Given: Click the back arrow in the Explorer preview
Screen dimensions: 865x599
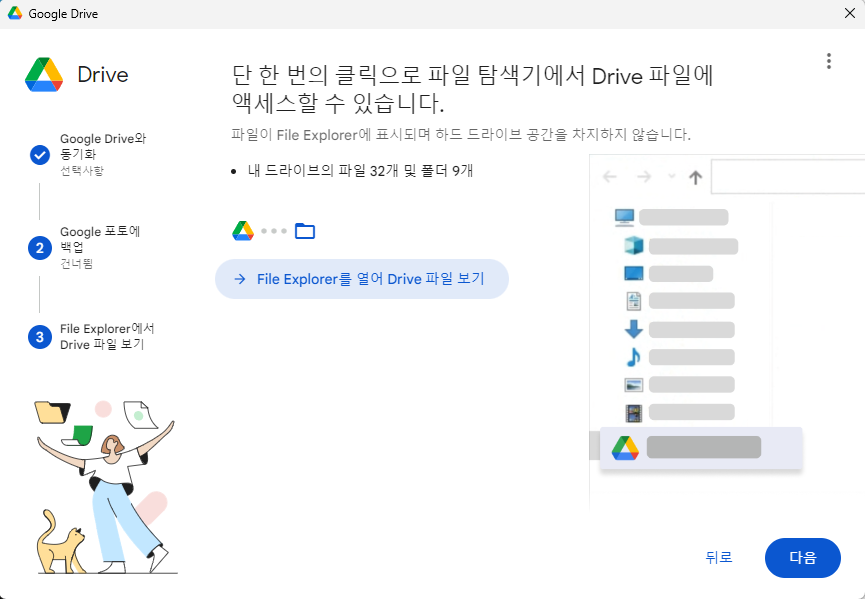Looking at the screenshot, I should pyautogui.click(x=611, y=176).
